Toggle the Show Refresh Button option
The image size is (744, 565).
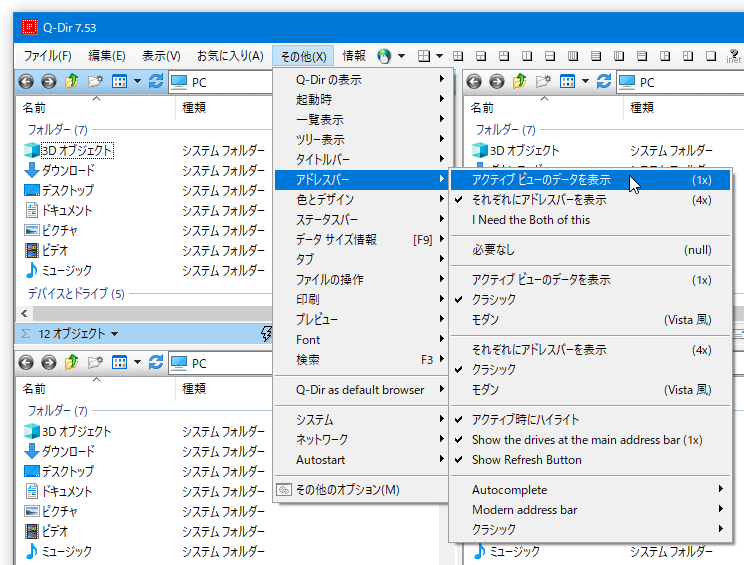(x=590, y=460)
